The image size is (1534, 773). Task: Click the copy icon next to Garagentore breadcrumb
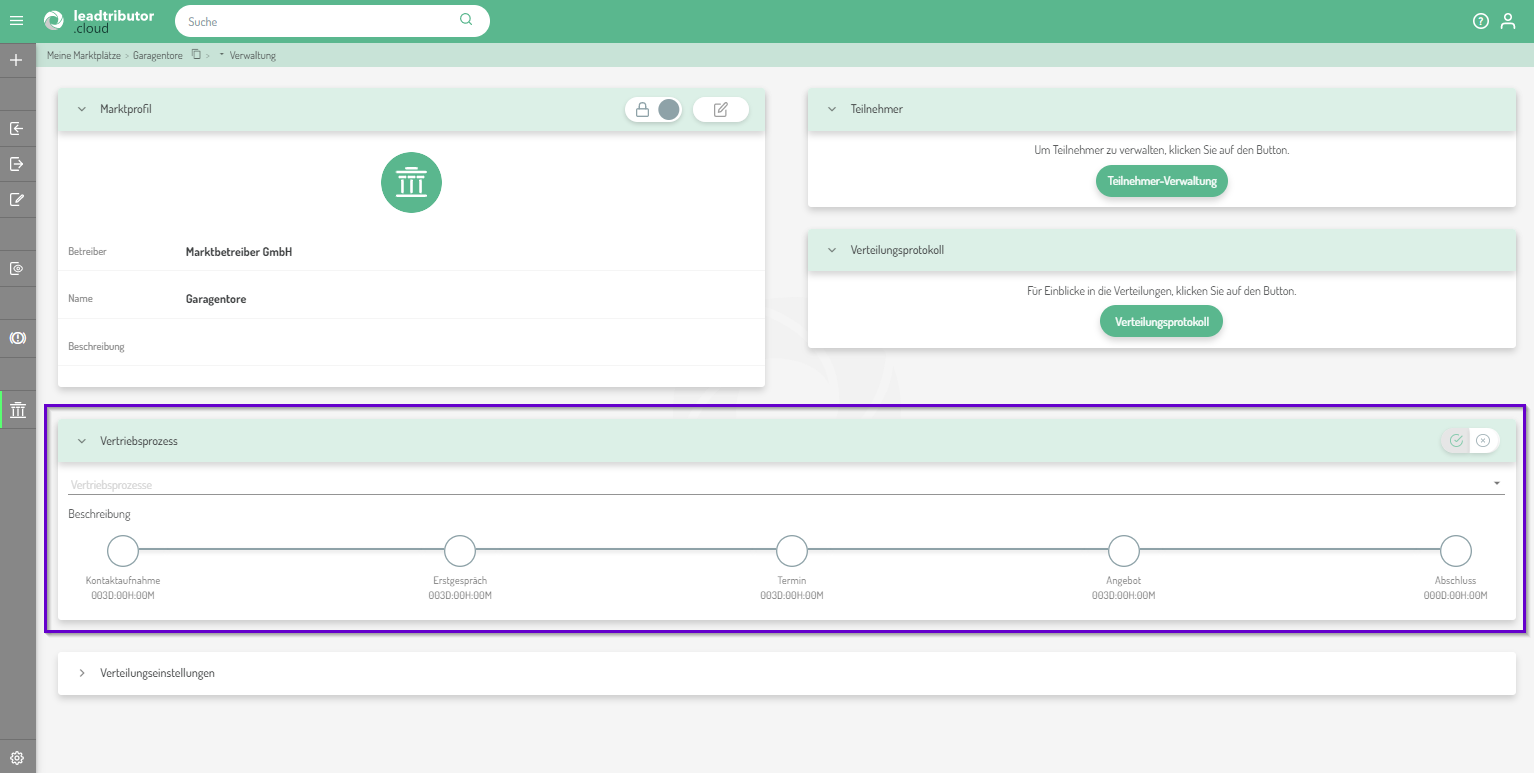click(196, 55)
